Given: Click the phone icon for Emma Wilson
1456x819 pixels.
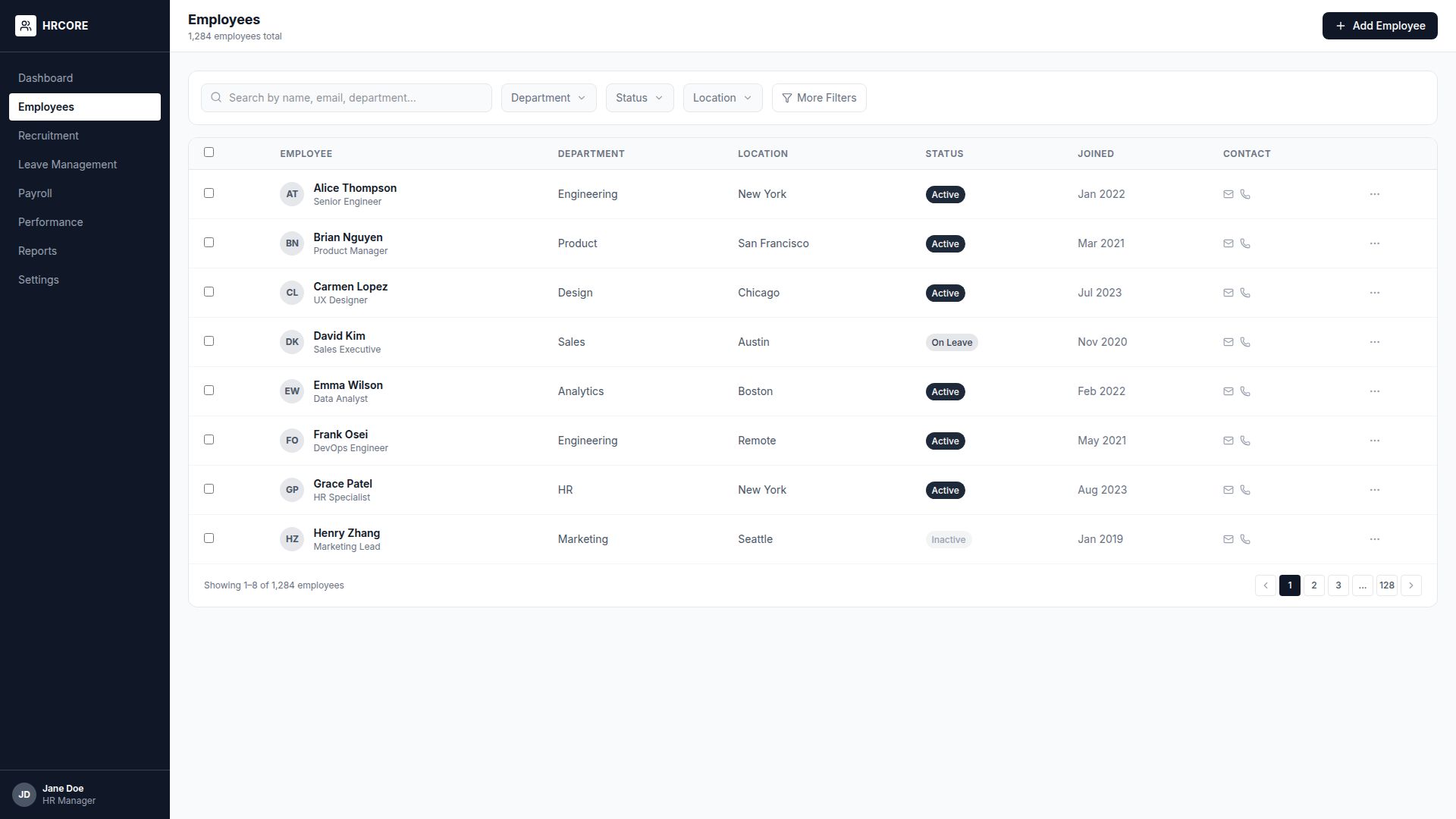Looking at the screenshot, I should pos(1245,391).
